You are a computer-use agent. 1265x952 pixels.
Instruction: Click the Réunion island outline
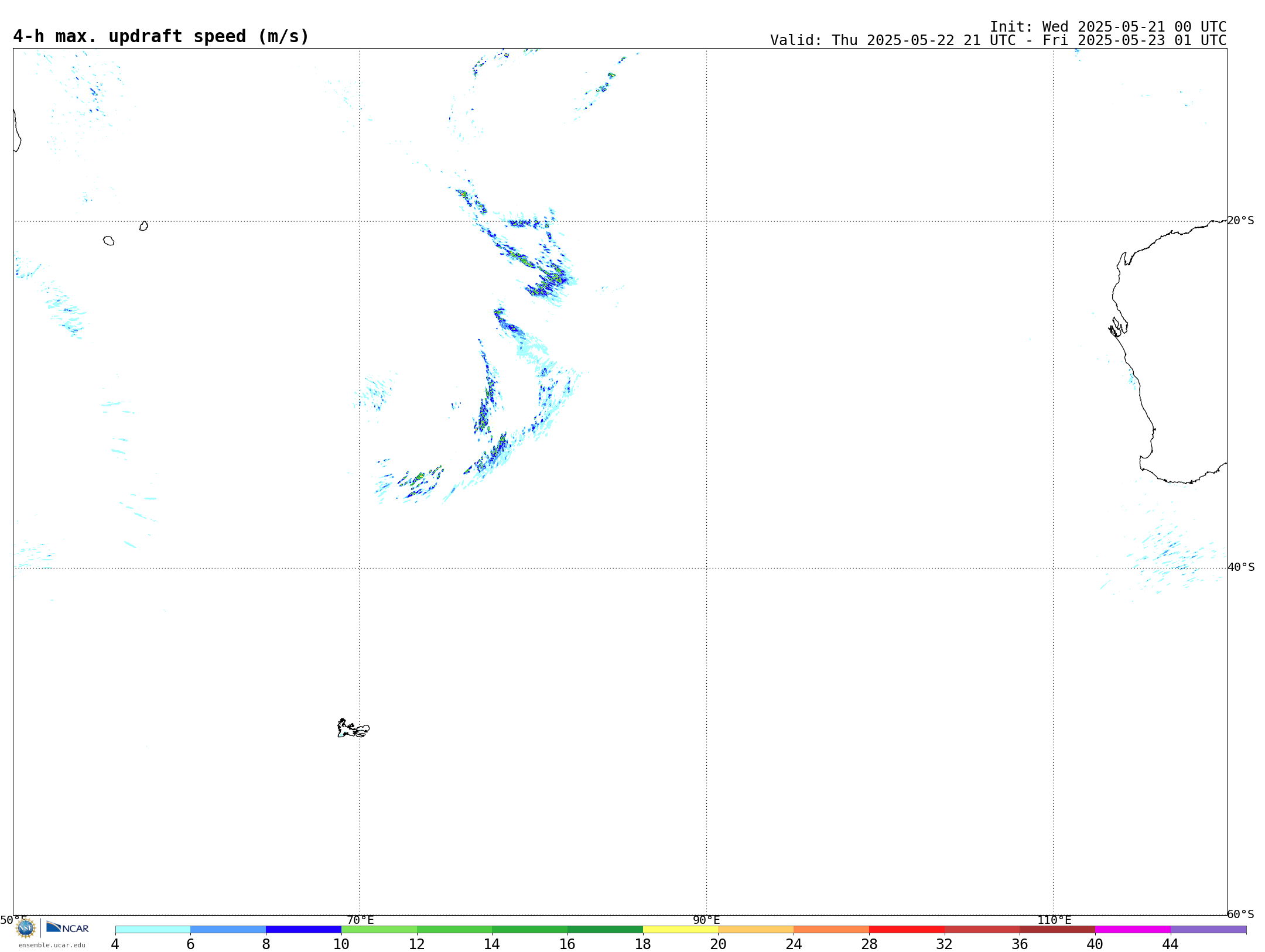point(109,241)
